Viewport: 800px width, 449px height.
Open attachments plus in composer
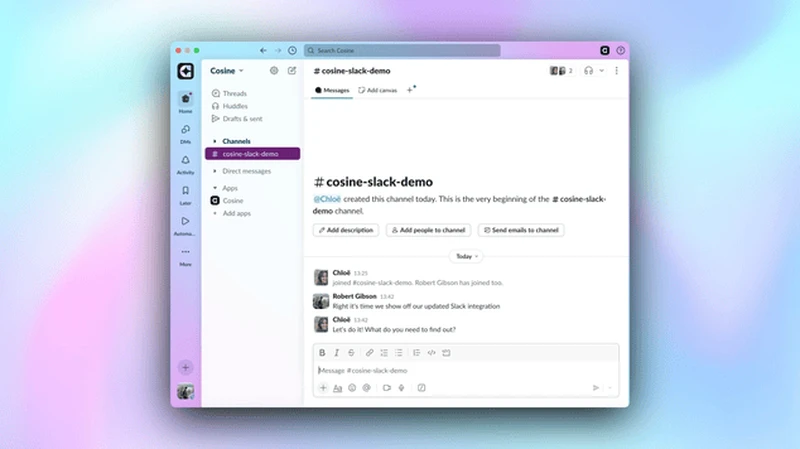tap(323, 388)
